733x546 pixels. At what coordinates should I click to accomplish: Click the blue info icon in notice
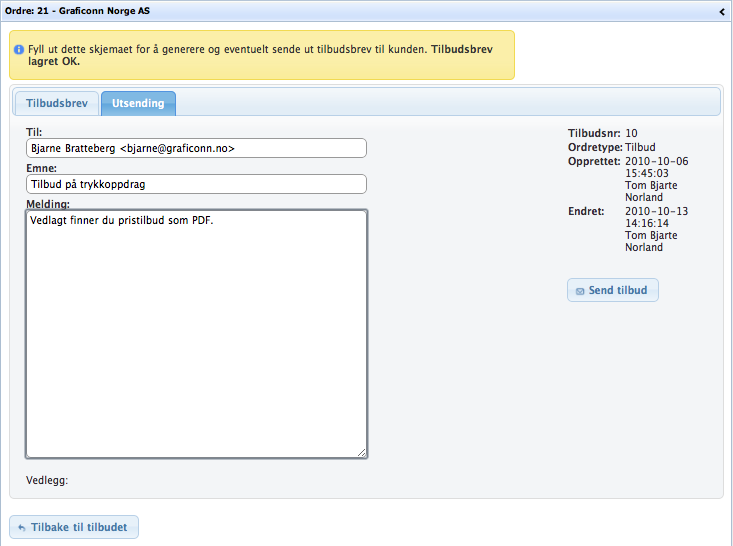18,48
